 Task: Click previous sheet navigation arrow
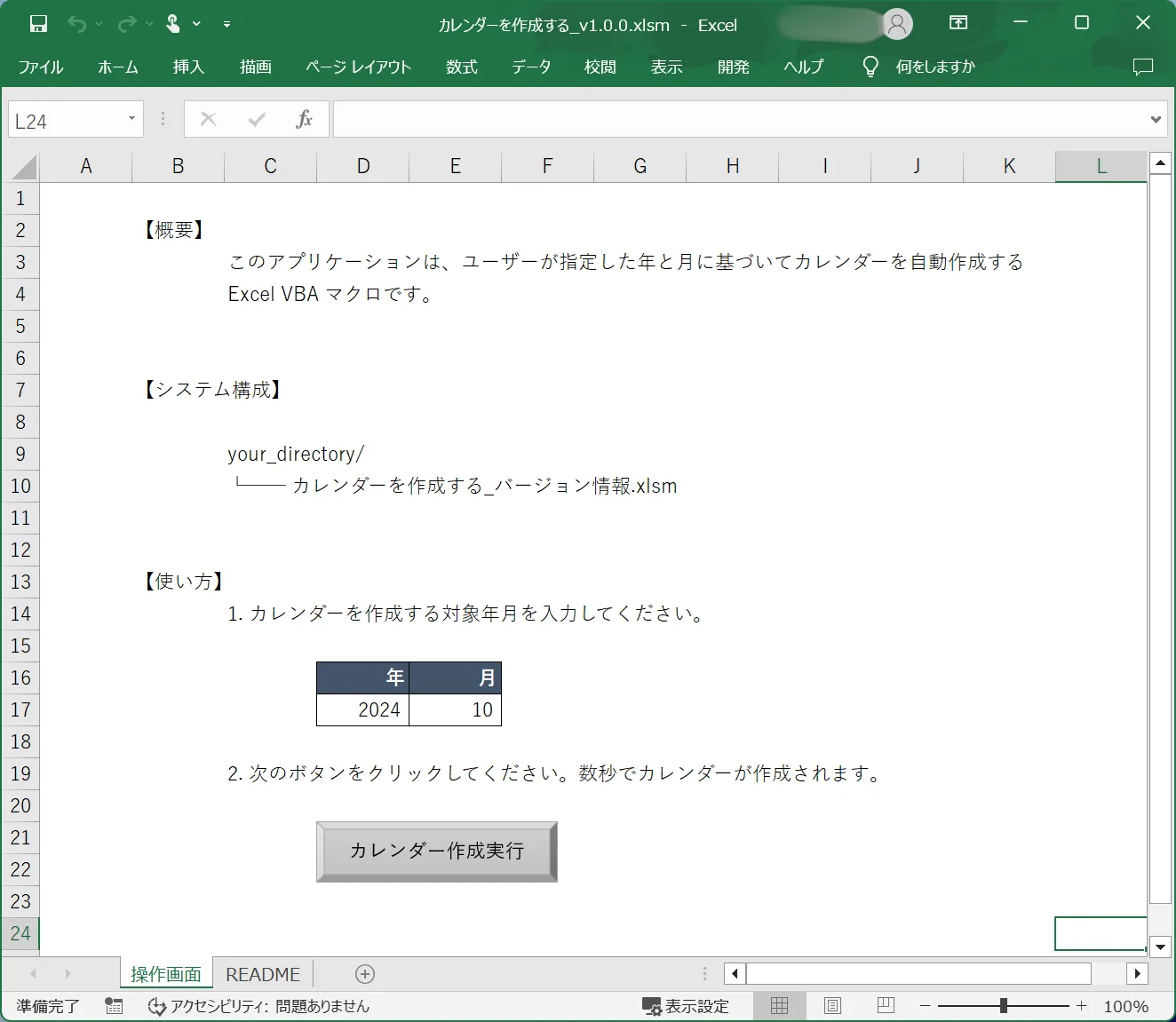point(33,974)
